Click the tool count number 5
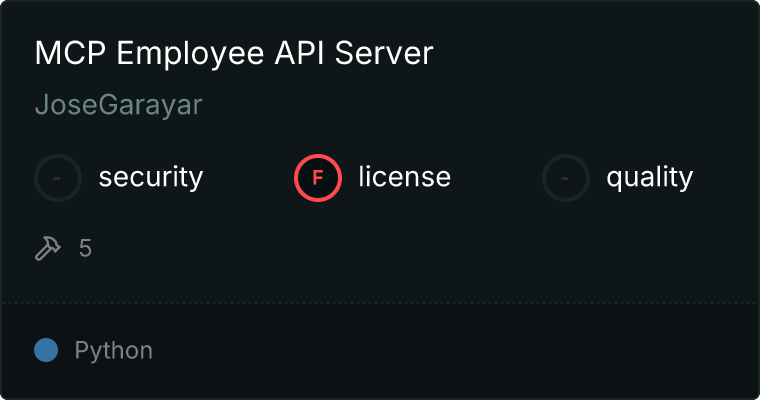Image resolution: width=760 pixels, height=400 pixels. coord(86,248)
